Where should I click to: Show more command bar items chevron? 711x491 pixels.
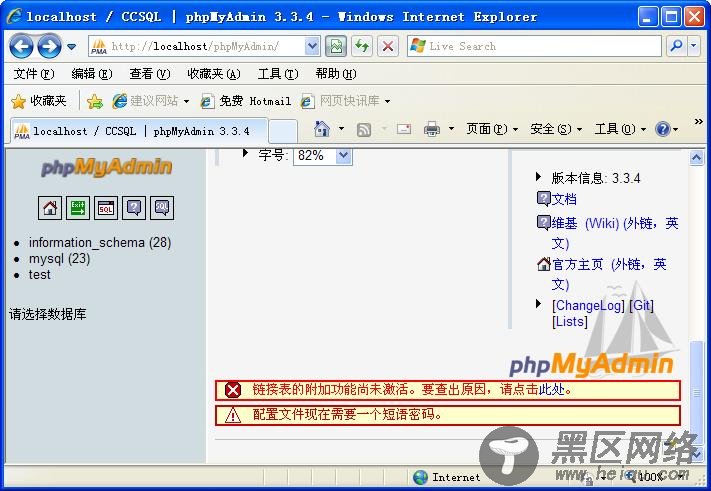point(698,122)
